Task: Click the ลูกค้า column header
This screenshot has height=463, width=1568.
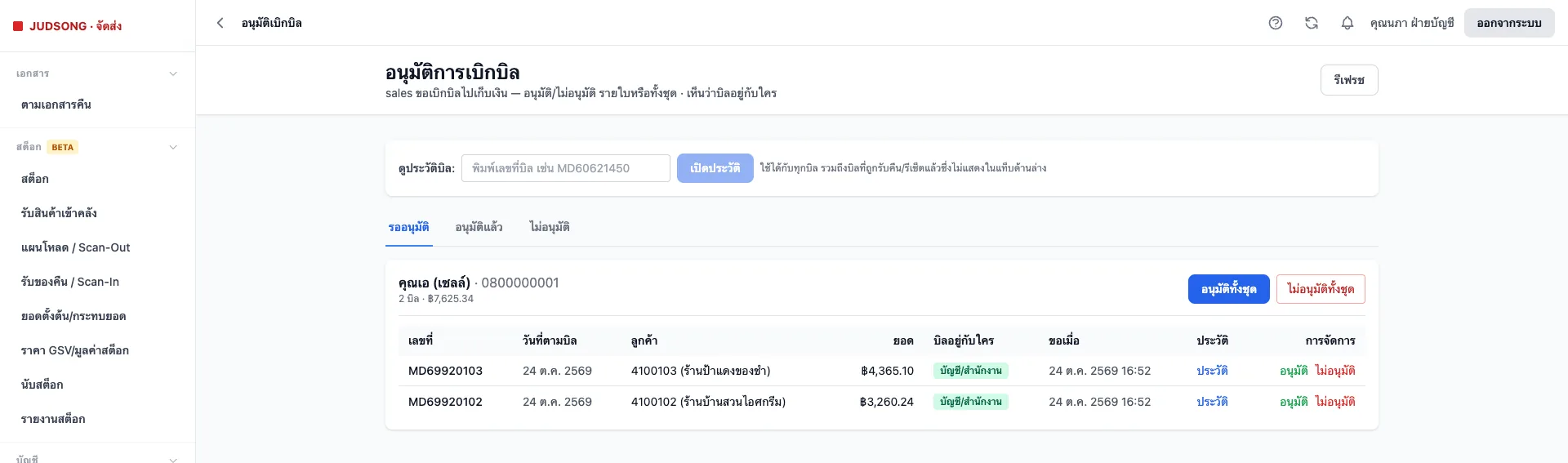Action: tap(644, 341)
